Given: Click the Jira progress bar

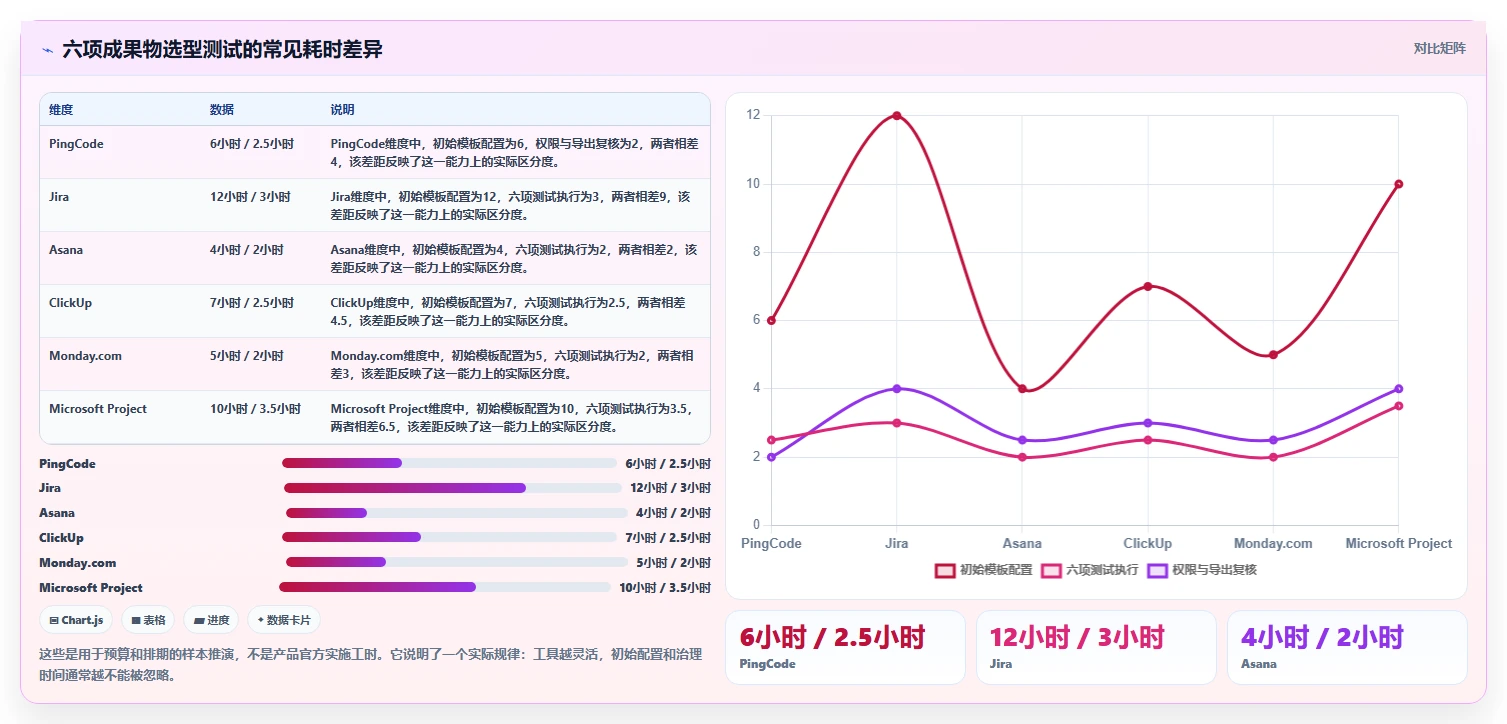Looking at the screenshot, I should point(452,488).
